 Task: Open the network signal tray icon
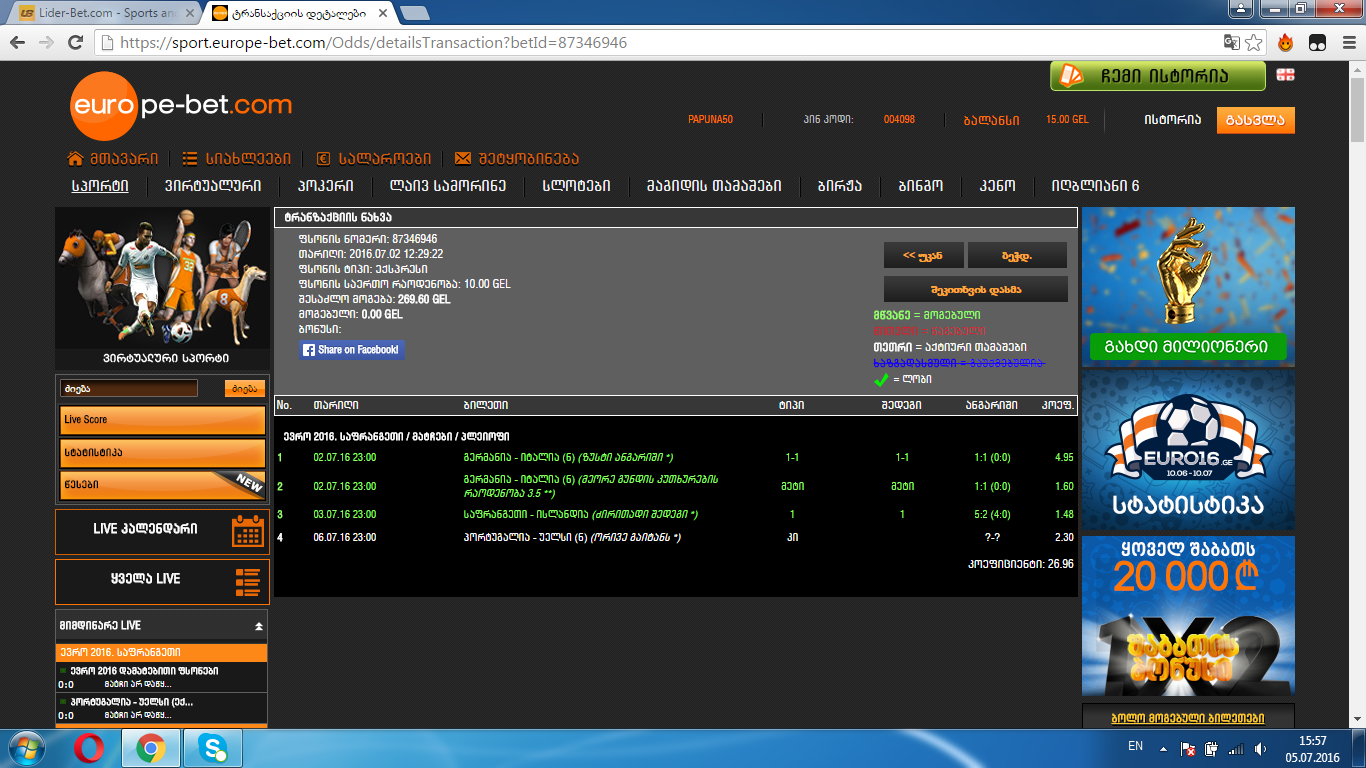1237,748
